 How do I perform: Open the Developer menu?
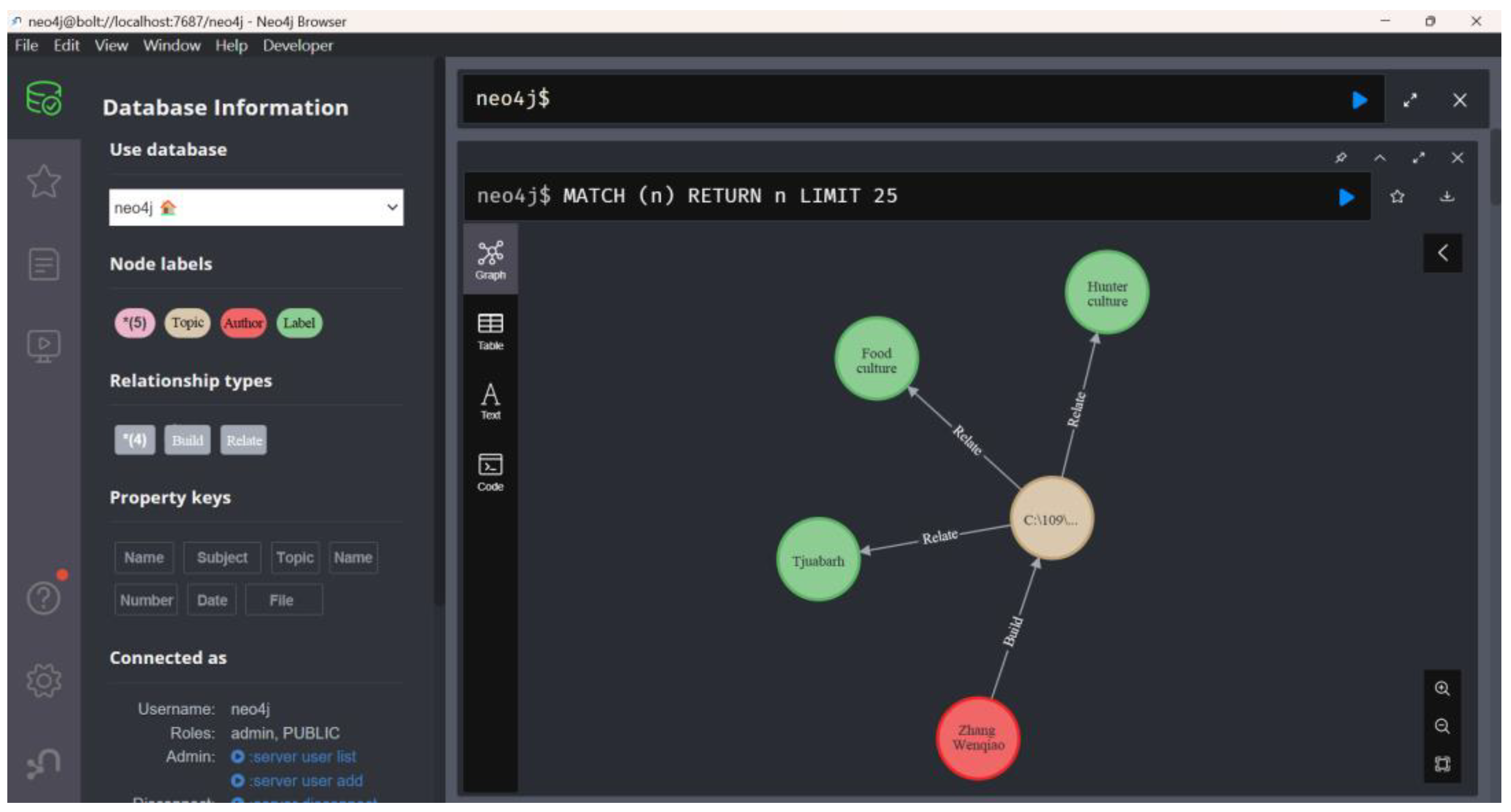pos(297,45)
